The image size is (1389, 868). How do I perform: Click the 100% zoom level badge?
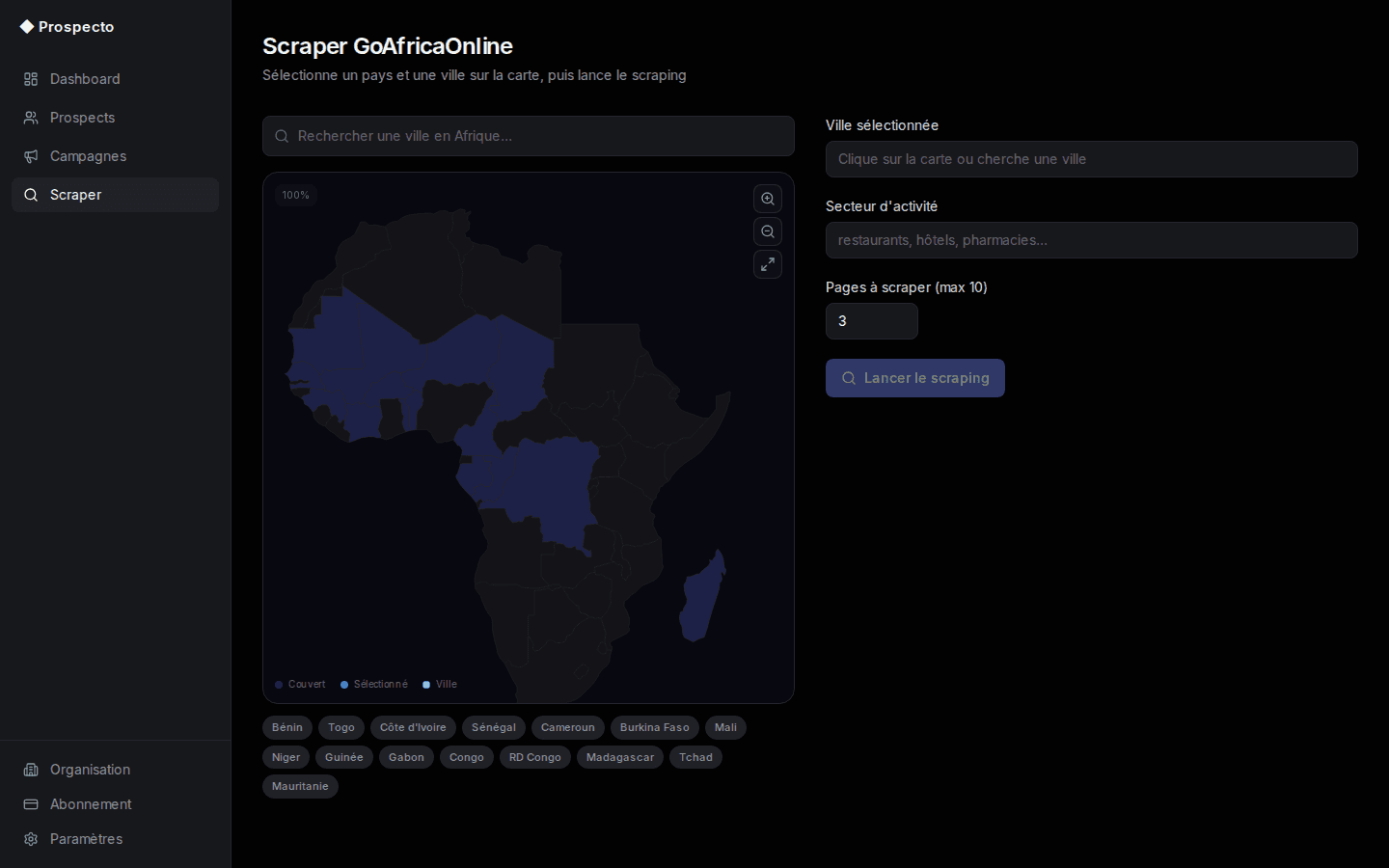pyautogui.click(x=296, y=195)
